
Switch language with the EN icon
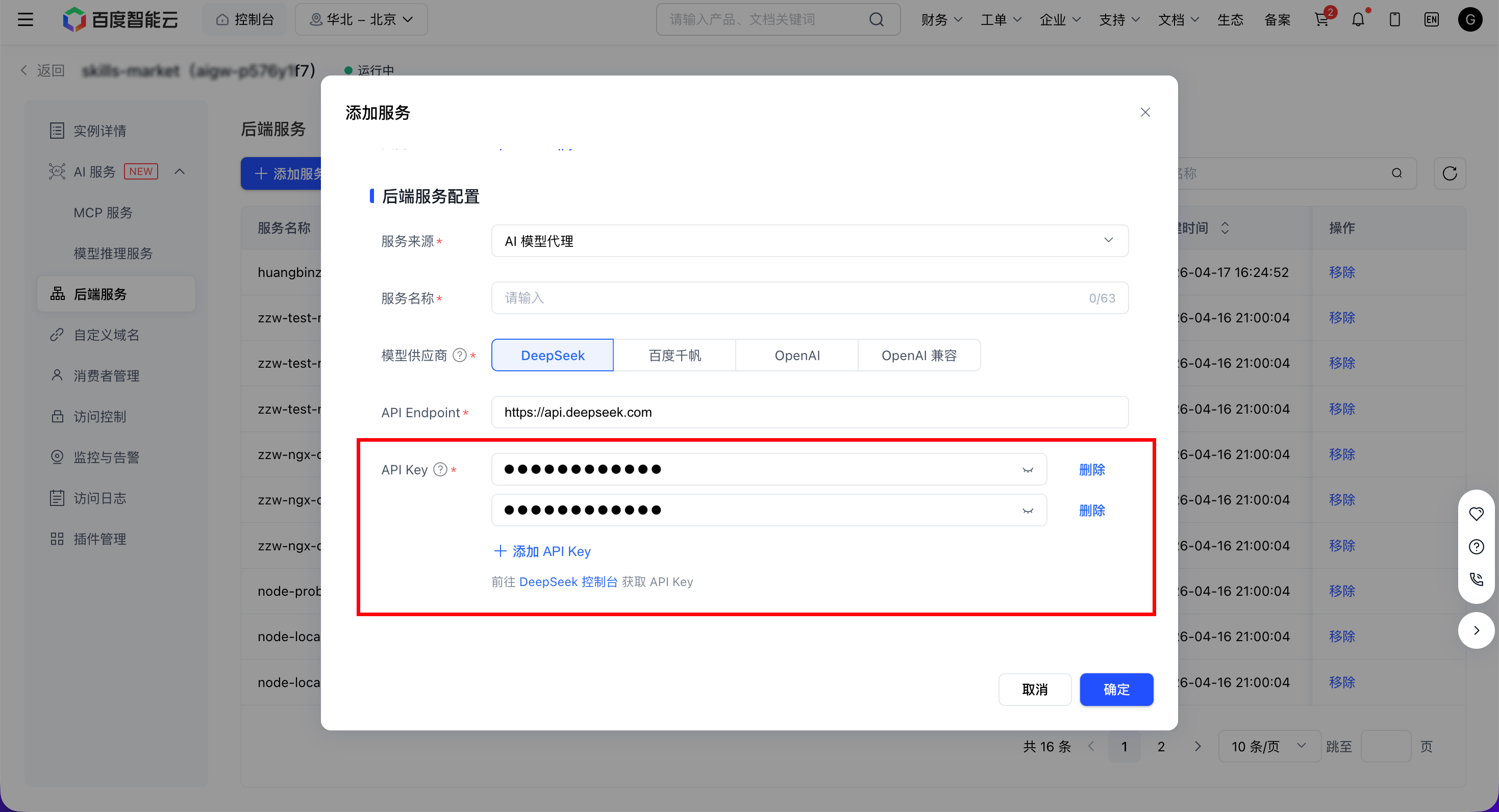point(1432,20)
